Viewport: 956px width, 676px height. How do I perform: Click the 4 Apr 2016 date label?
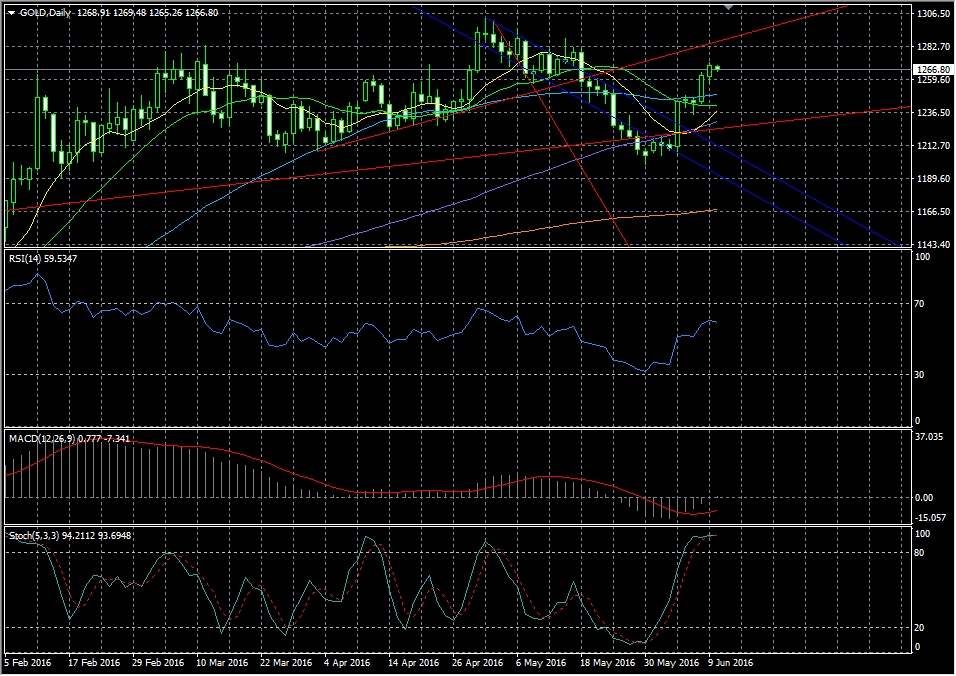[x=347, y=663]
